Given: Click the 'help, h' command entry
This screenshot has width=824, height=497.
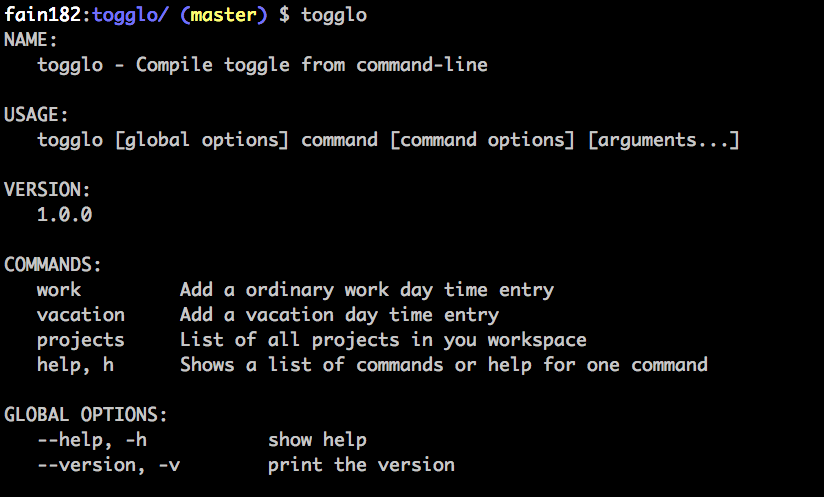Looking at the screenshot, I should click(x=76, y=365).
